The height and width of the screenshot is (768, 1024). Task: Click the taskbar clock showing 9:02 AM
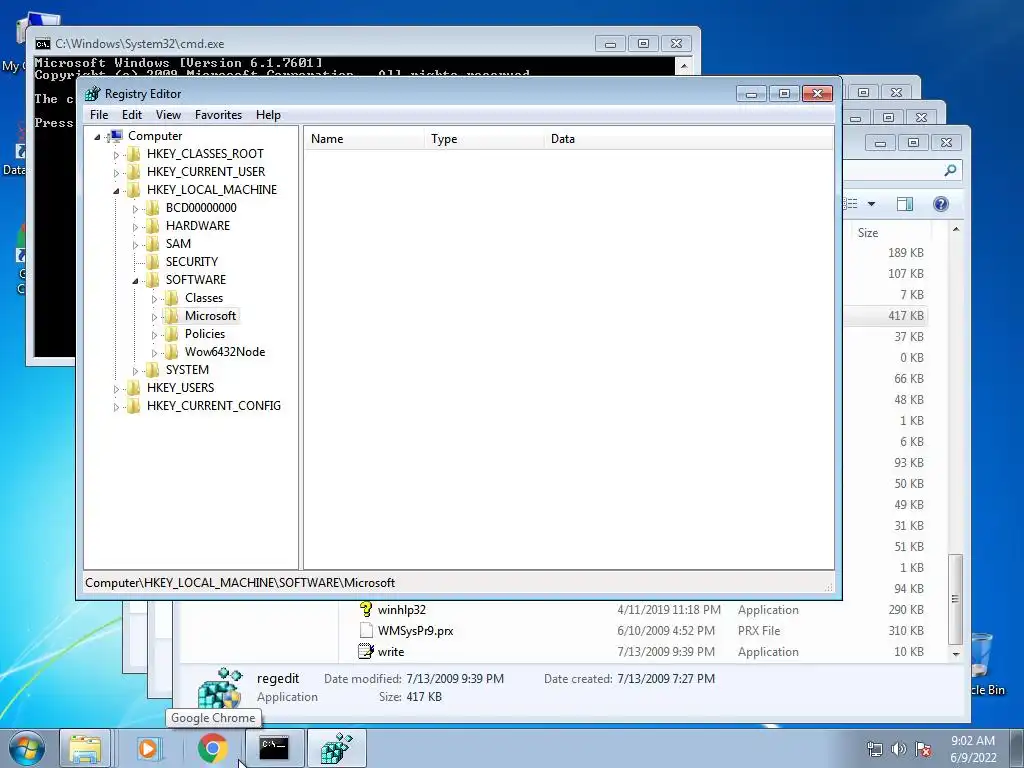973,749
